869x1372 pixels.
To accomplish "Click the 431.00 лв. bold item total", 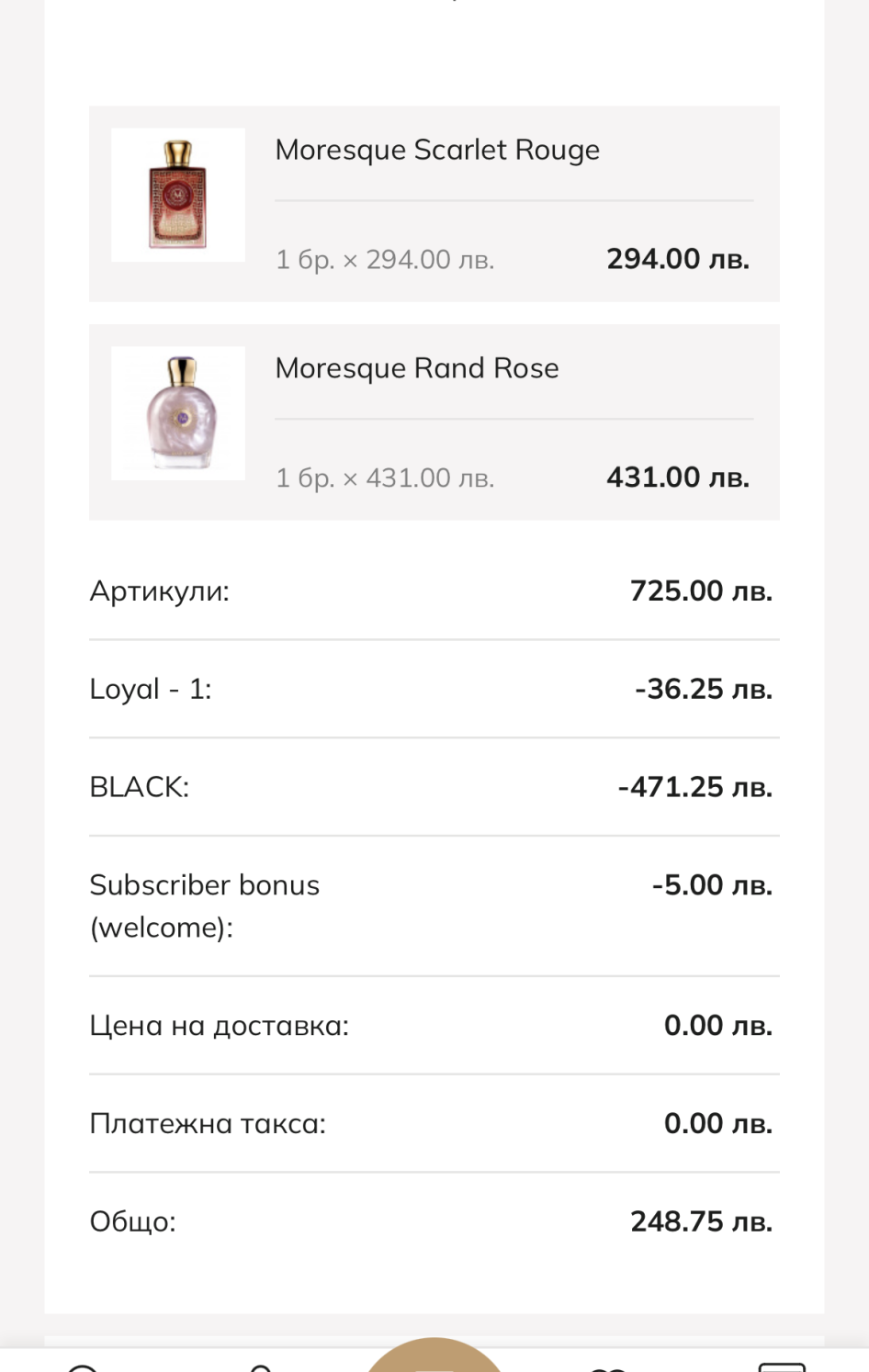I will point(678,478).
